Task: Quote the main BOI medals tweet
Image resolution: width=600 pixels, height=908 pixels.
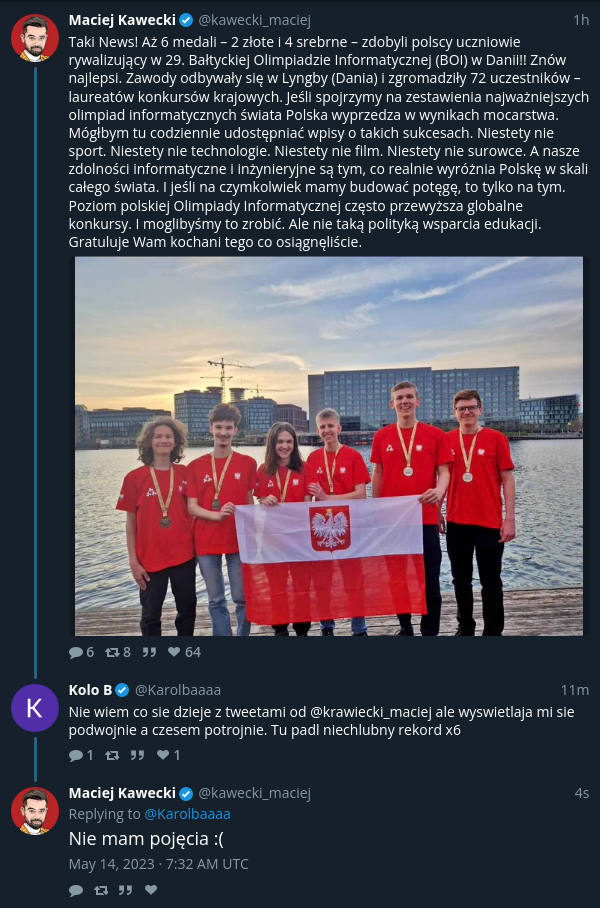Action: [x=149, y=652]
